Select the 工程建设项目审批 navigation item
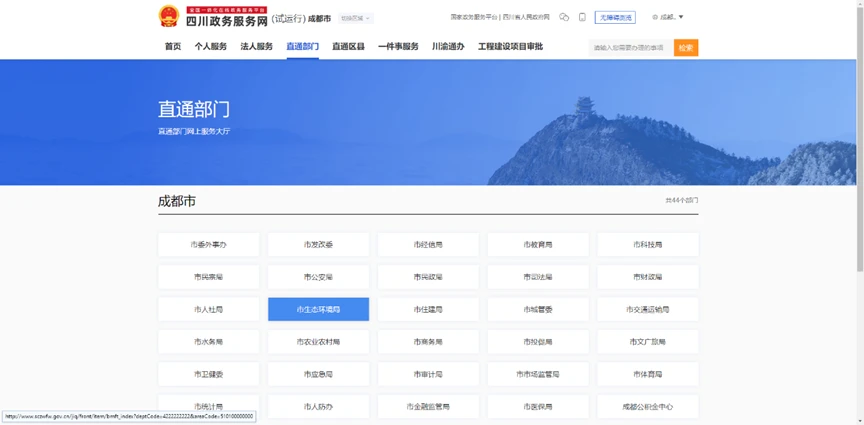Image resolution: width=864 pixels, height=425 pixels. (510, 46)
